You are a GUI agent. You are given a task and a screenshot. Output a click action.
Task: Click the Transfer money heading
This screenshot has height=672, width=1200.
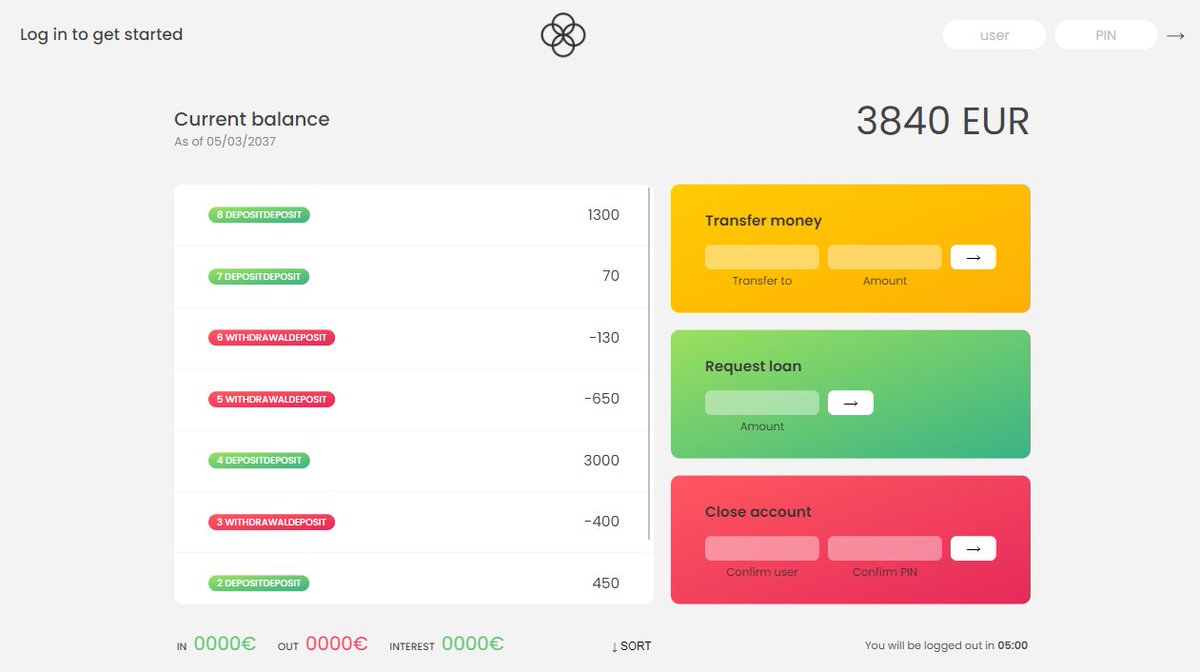[x=763, y=221]
